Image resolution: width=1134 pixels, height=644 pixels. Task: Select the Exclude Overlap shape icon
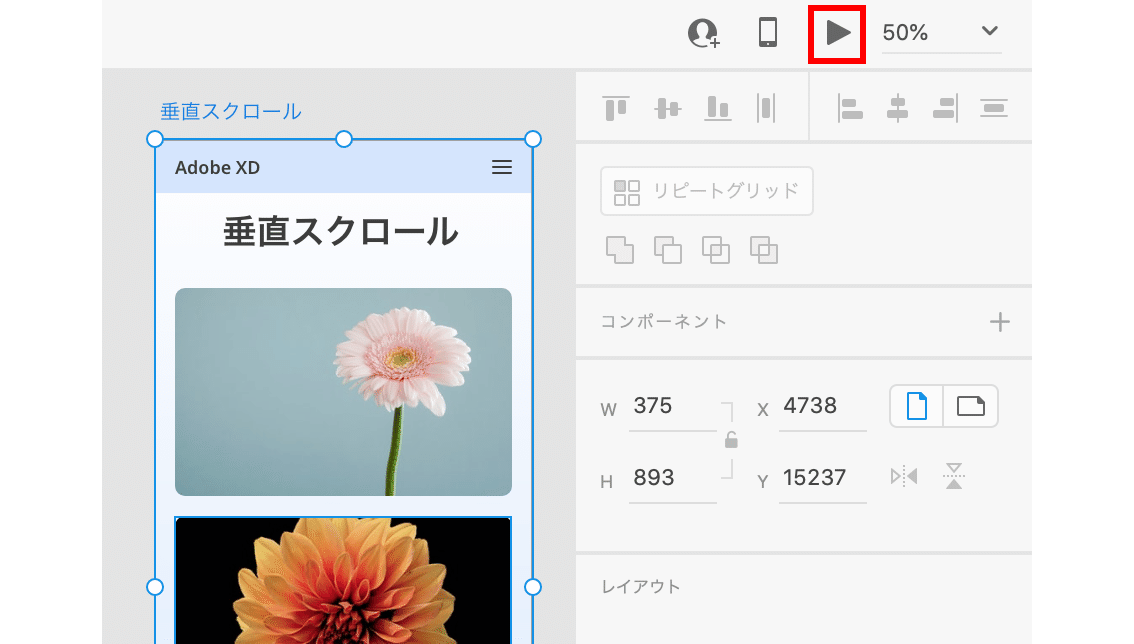[x=763, y=250]
